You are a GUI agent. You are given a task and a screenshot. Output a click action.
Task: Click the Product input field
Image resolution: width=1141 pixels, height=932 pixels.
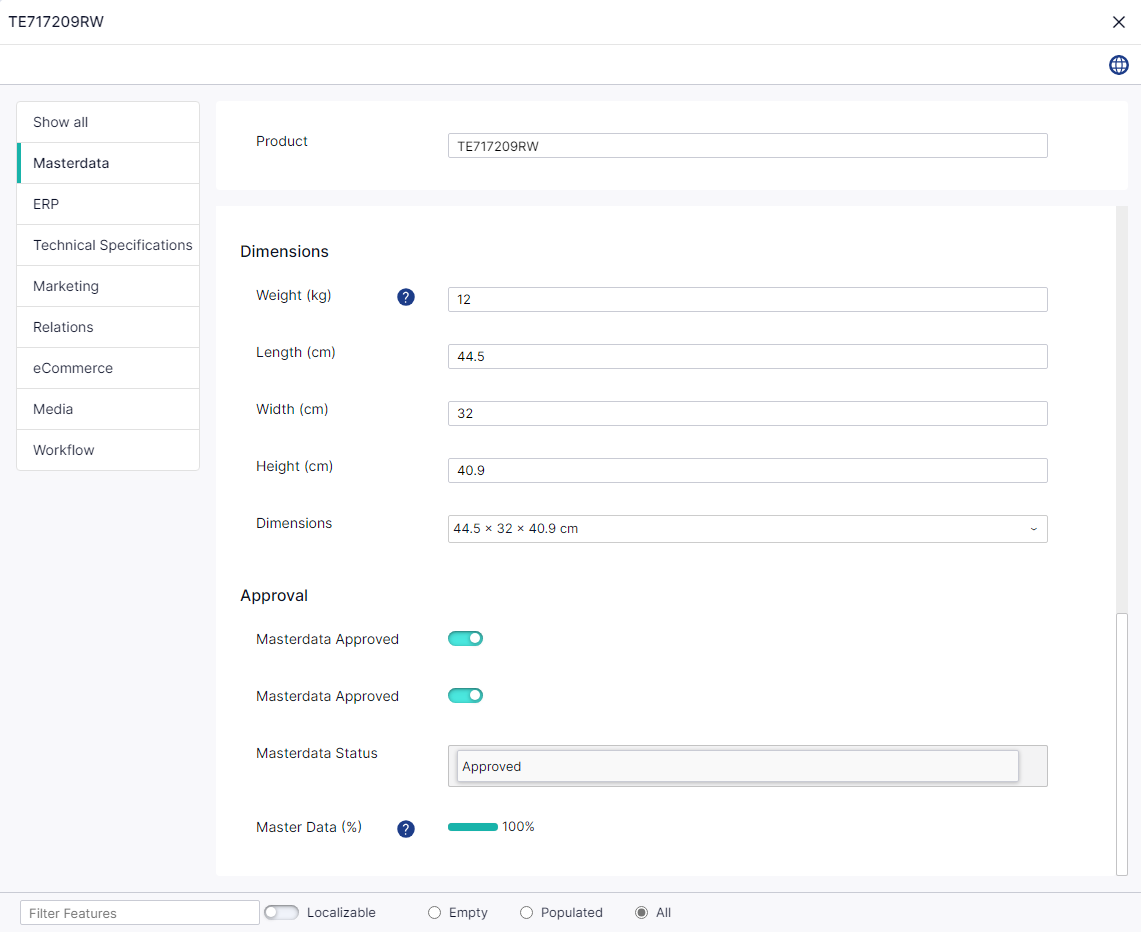pyautogui.click(x=747, y=146)
